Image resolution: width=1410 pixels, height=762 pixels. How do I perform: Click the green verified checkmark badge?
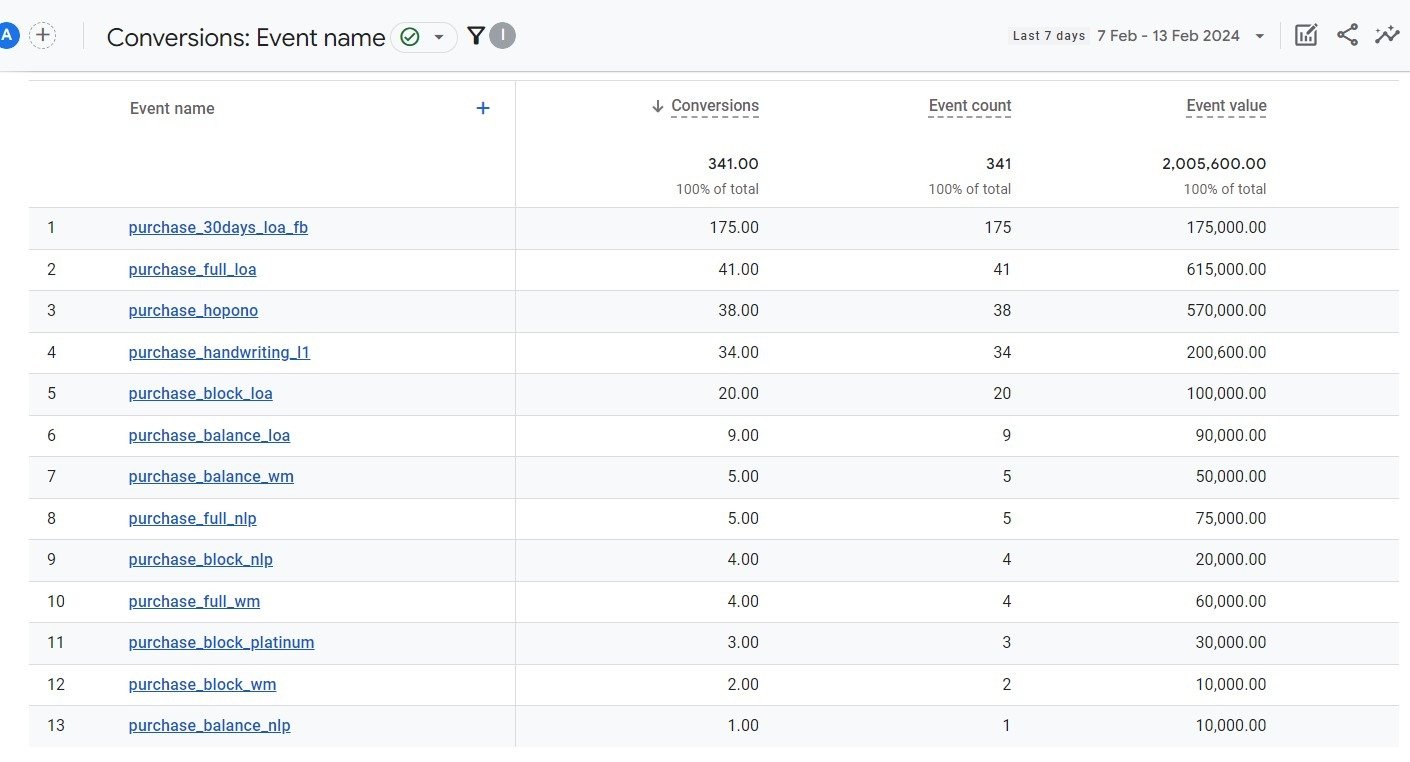tap(409, 36)
